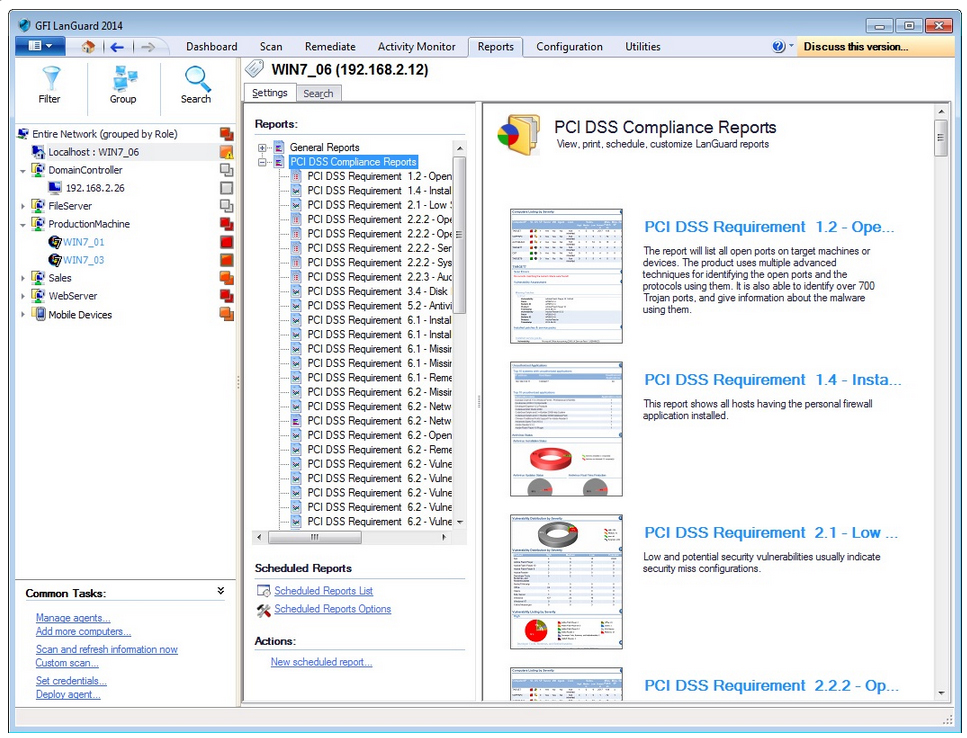The height and width of the screenshot is (738, 967).
Task: Click the reports tree horizontal scrollbar thumb
Action: coord(315,537)
